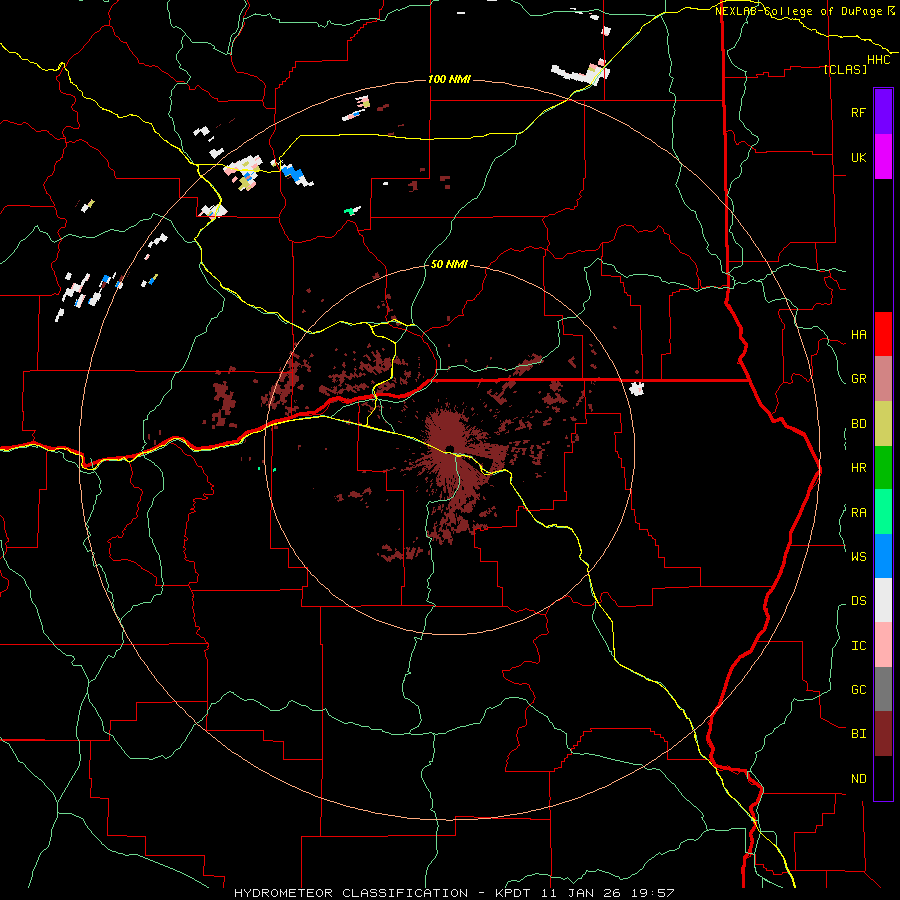Click the GR legend label
This screenshot has width=900, height=900.
pos(858,379)
